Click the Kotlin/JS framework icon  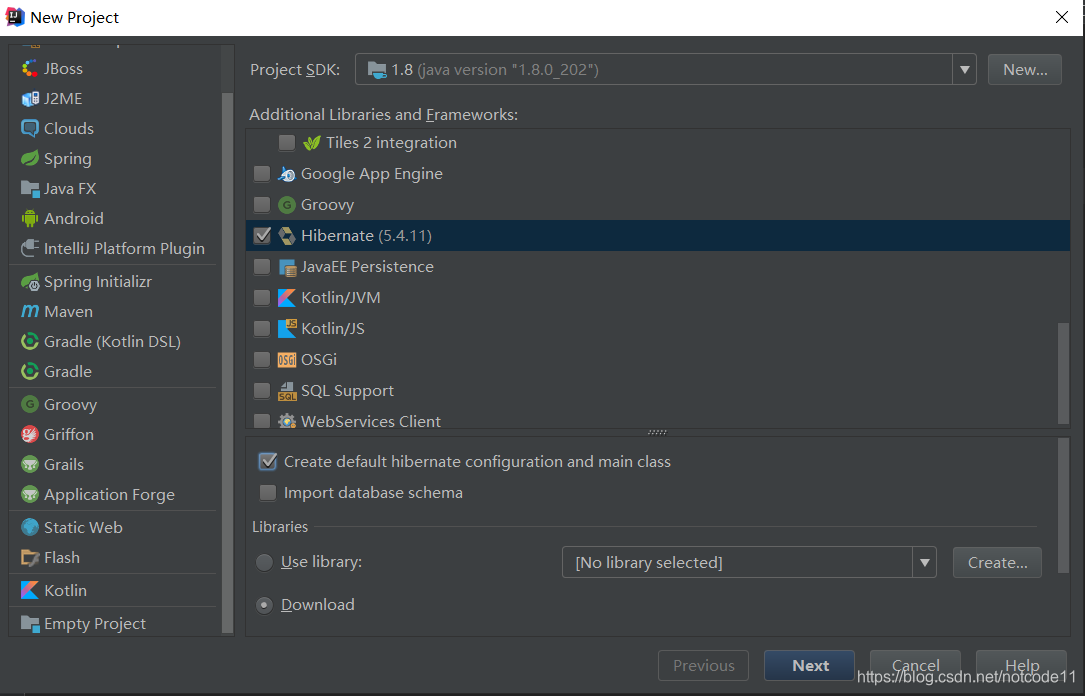coord(286,329)
